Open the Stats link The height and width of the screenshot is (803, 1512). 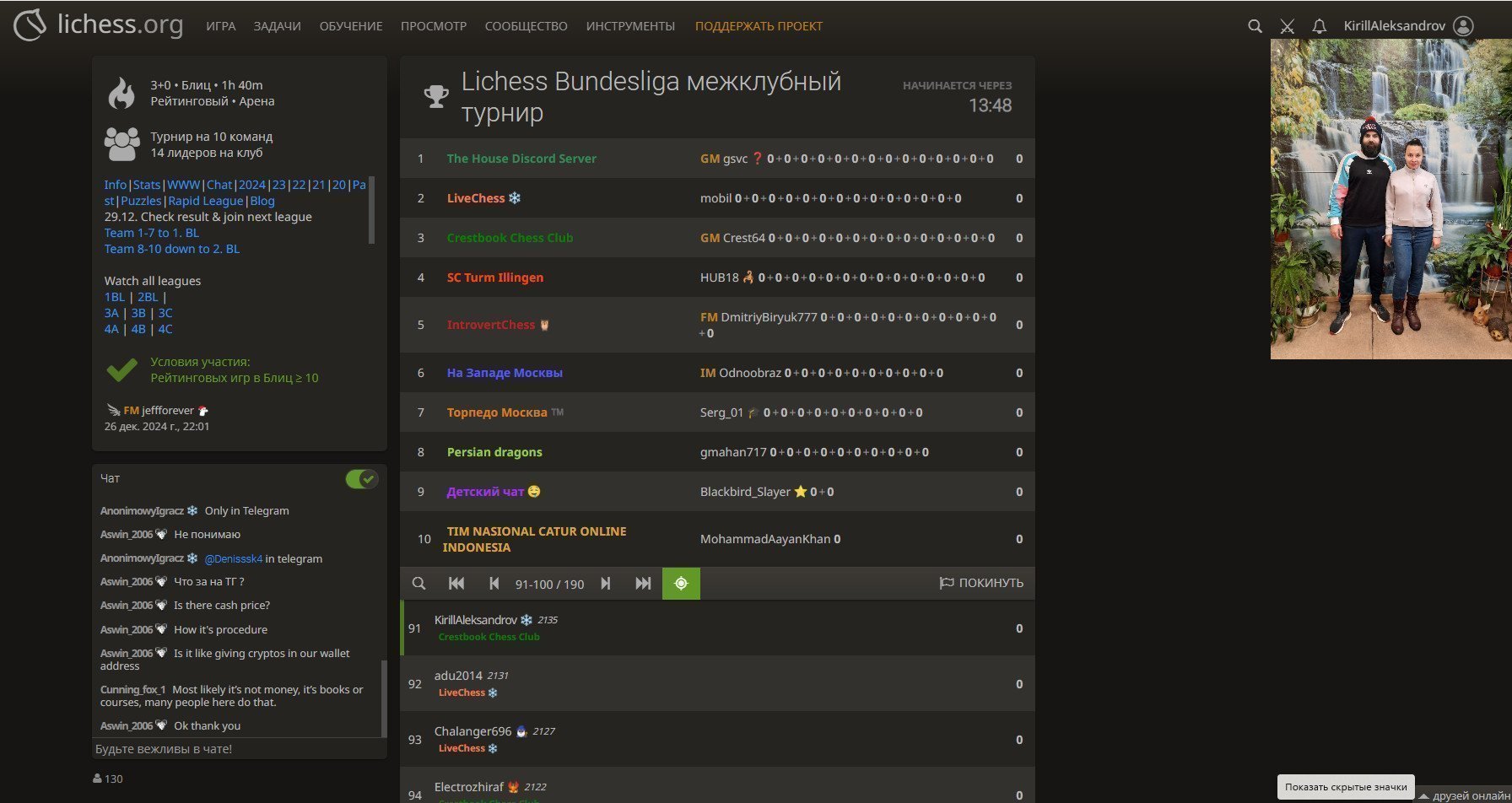click(147, 185)
